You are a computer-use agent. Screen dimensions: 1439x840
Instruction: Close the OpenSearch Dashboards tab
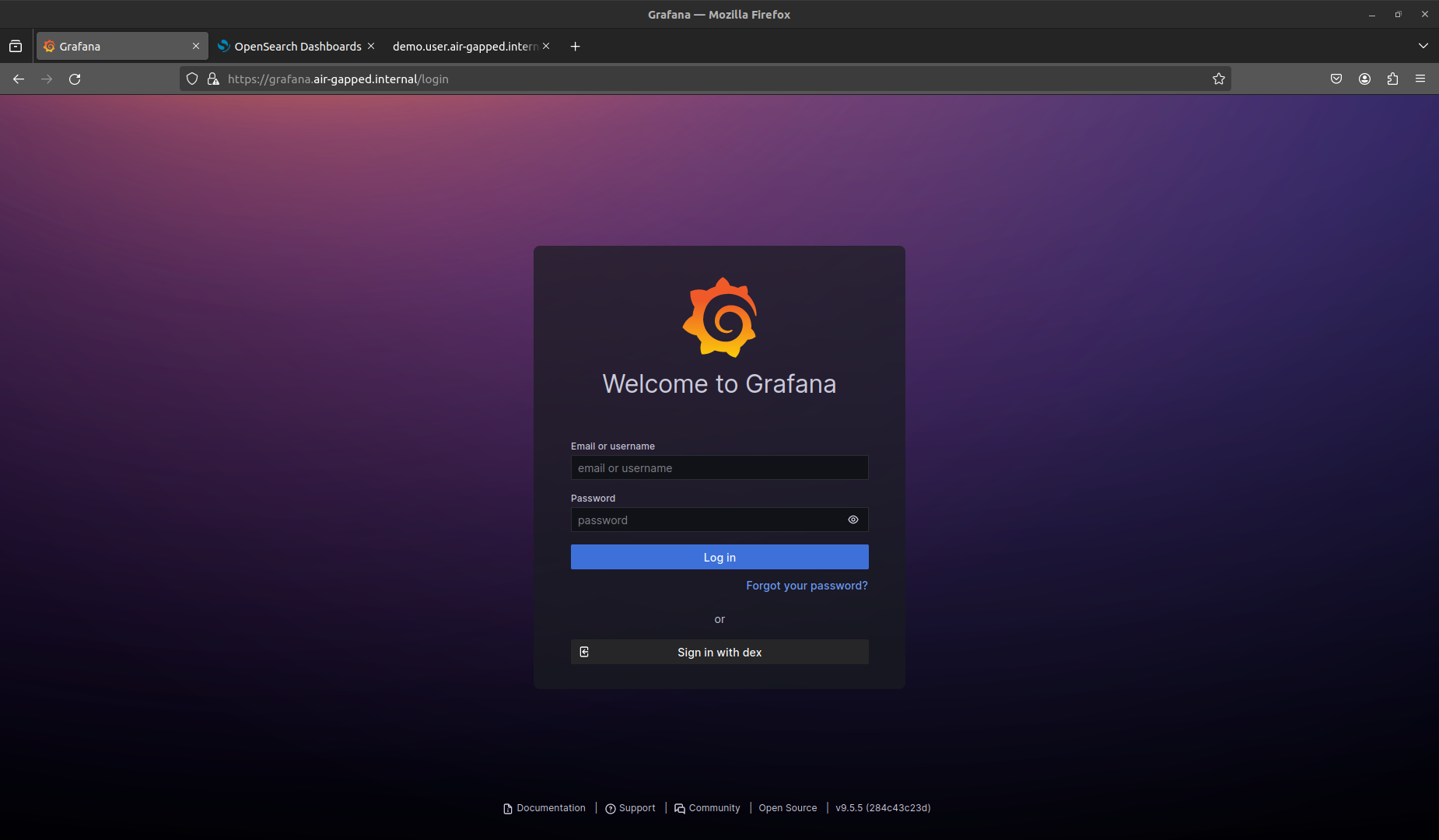pyautogui.click(x=371, y=46)
